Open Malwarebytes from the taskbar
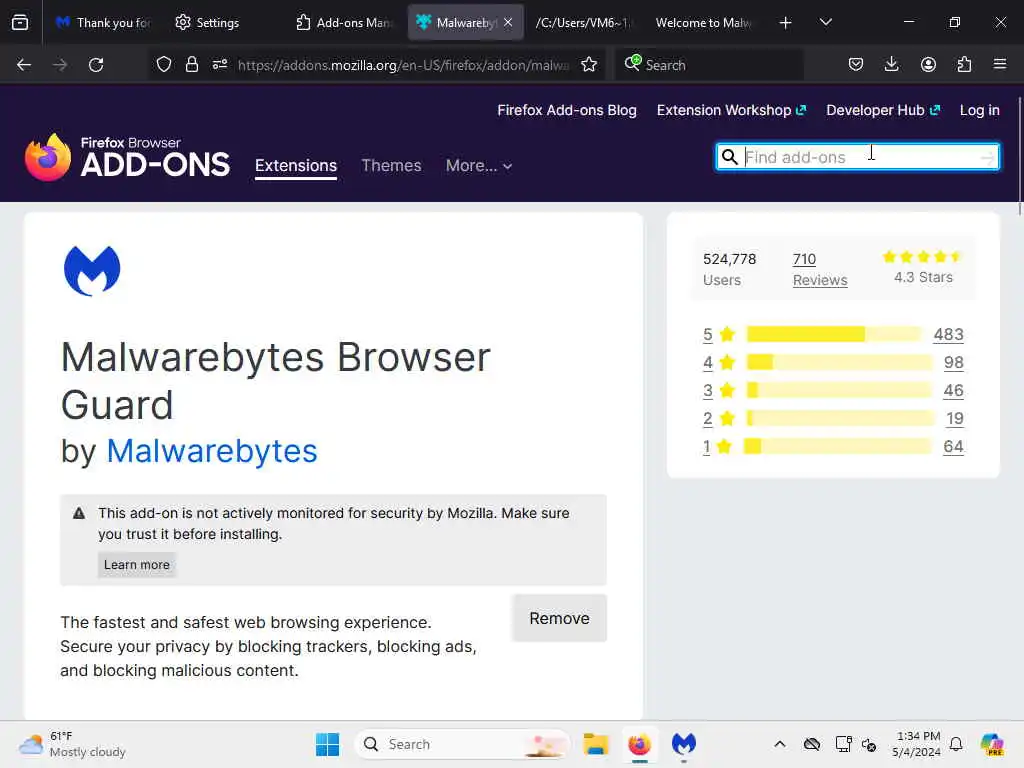Viewport: 1024px width, 768px height. pyautogui.click(x=684, y=744)
